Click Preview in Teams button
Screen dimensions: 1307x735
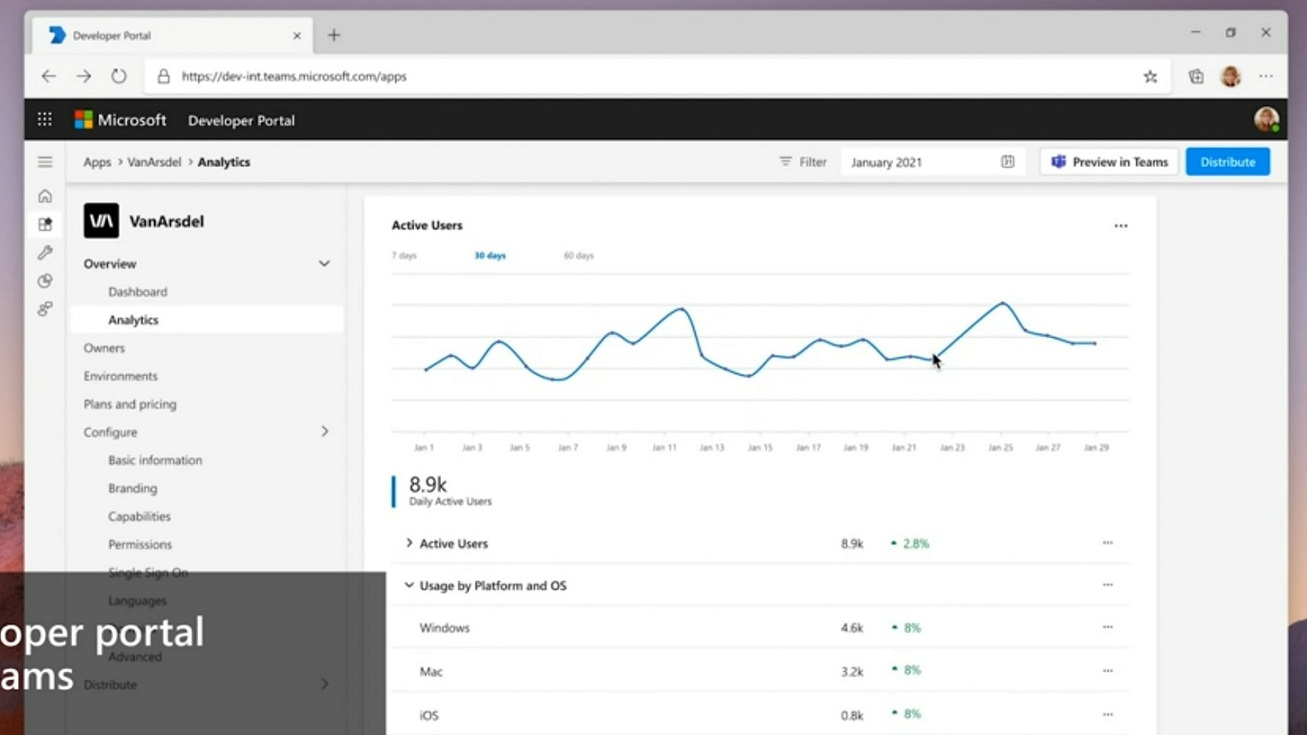(x=1109, y=162)
